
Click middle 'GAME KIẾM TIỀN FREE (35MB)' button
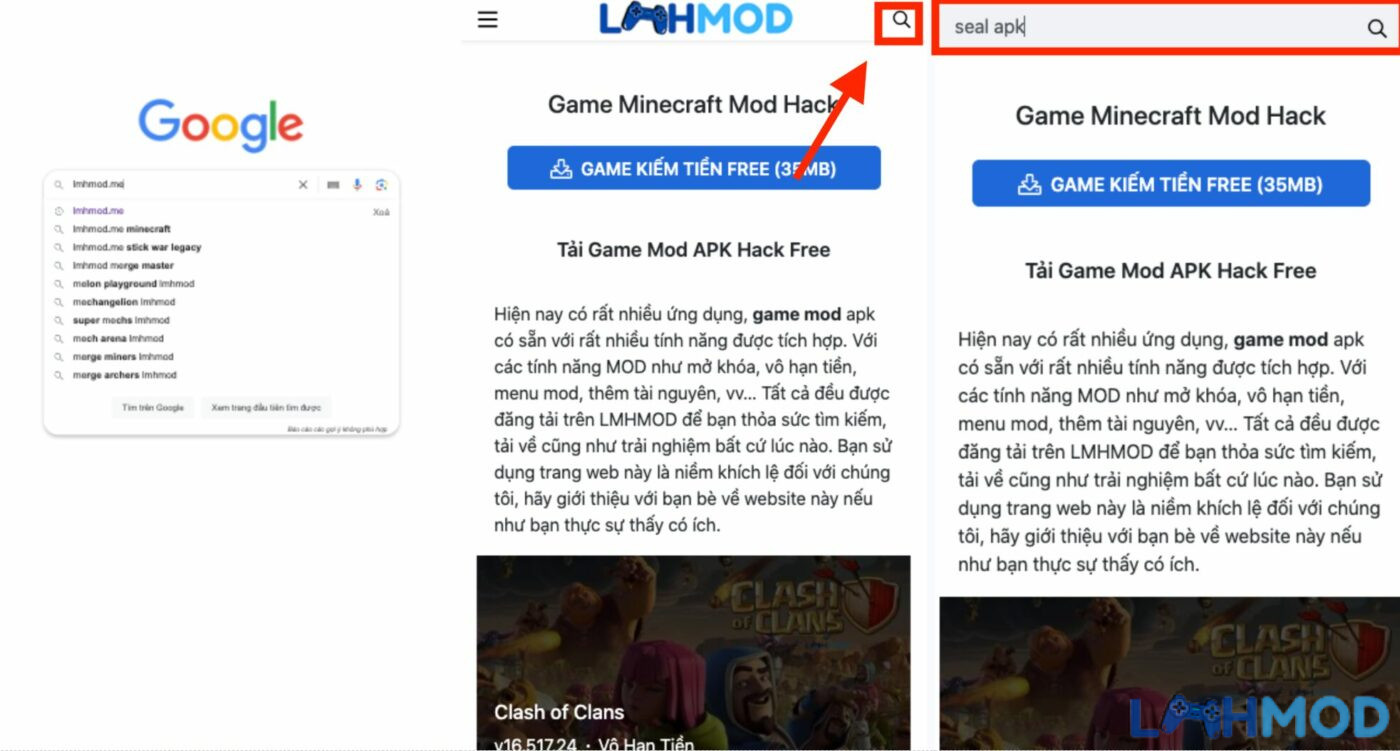pyautogui.click(x=694, y=168)
